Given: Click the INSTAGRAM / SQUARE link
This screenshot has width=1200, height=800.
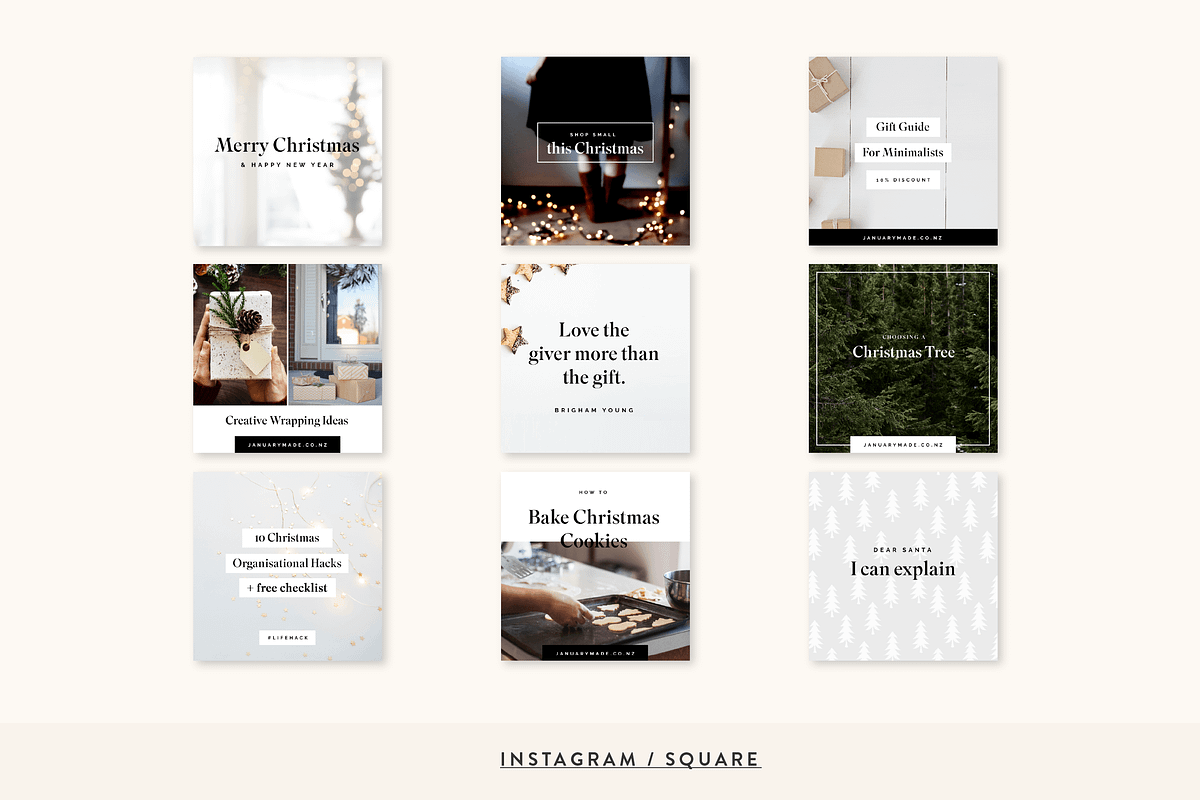Looking at the screenshot, I should click(629, 759).
